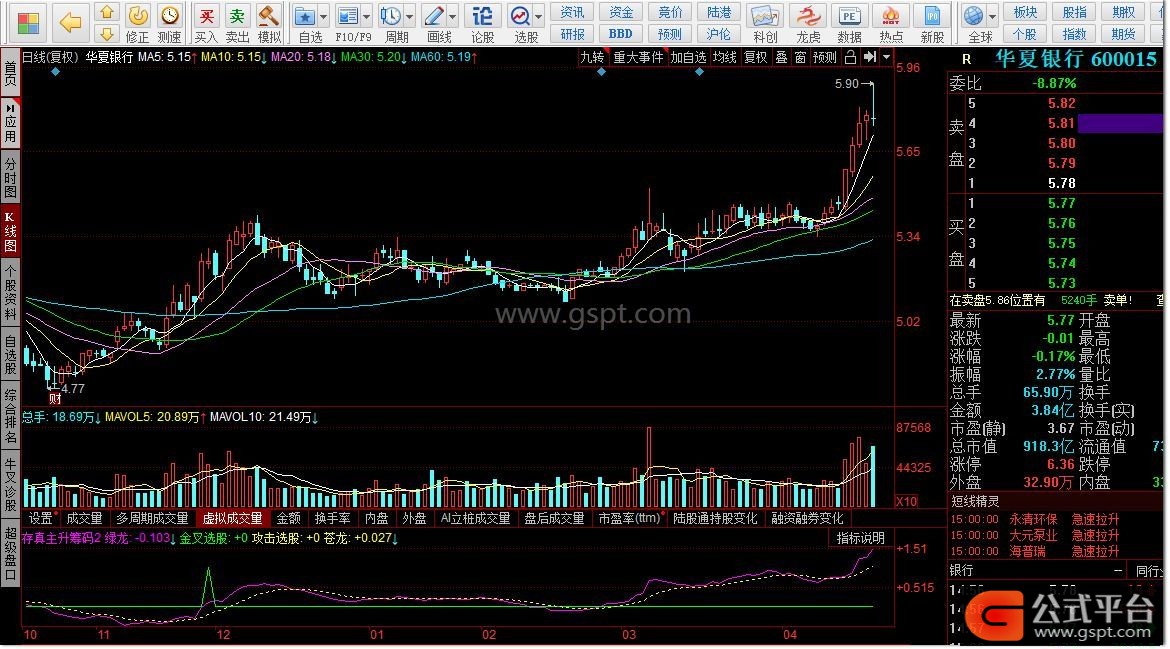Click the 板块 sector button
The image size is (1170, 649).
click(x=1025, y=12)
